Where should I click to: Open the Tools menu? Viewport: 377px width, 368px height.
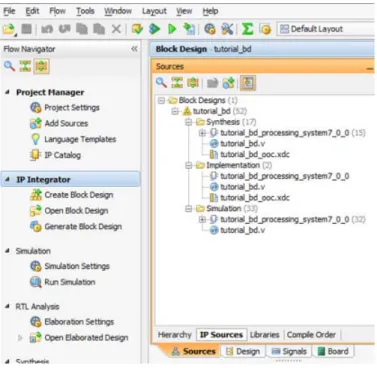85,11
